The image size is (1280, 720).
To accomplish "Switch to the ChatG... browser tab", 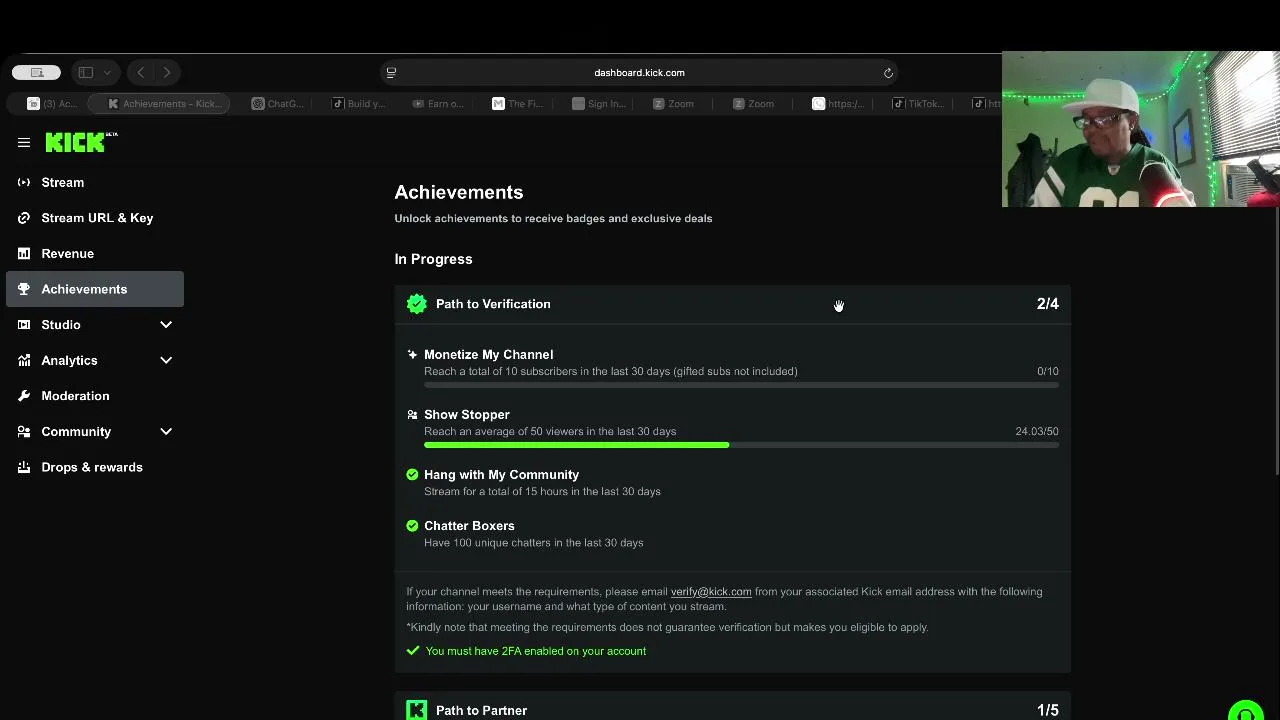I will (278, 103).
